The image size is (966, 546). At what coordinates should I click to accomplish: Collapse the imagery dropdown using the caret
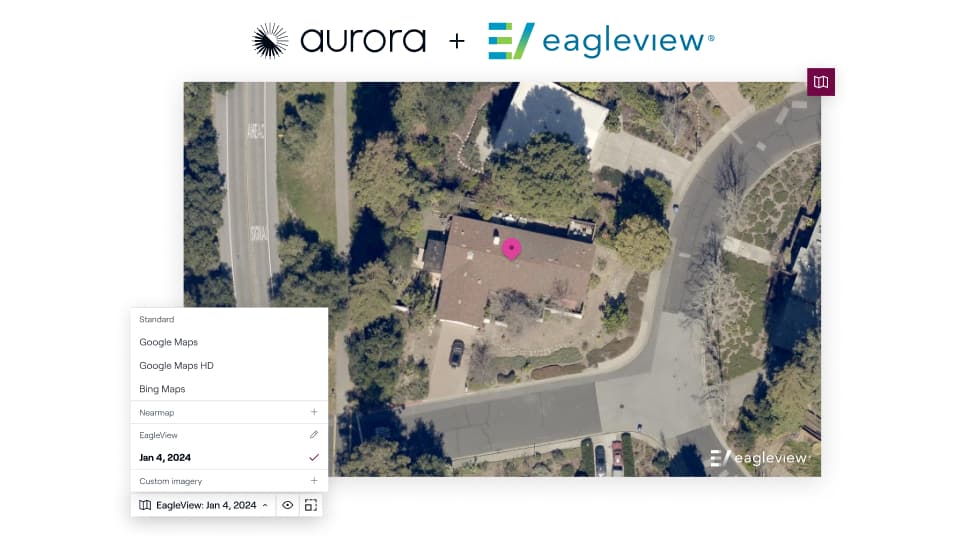(265, 505)
